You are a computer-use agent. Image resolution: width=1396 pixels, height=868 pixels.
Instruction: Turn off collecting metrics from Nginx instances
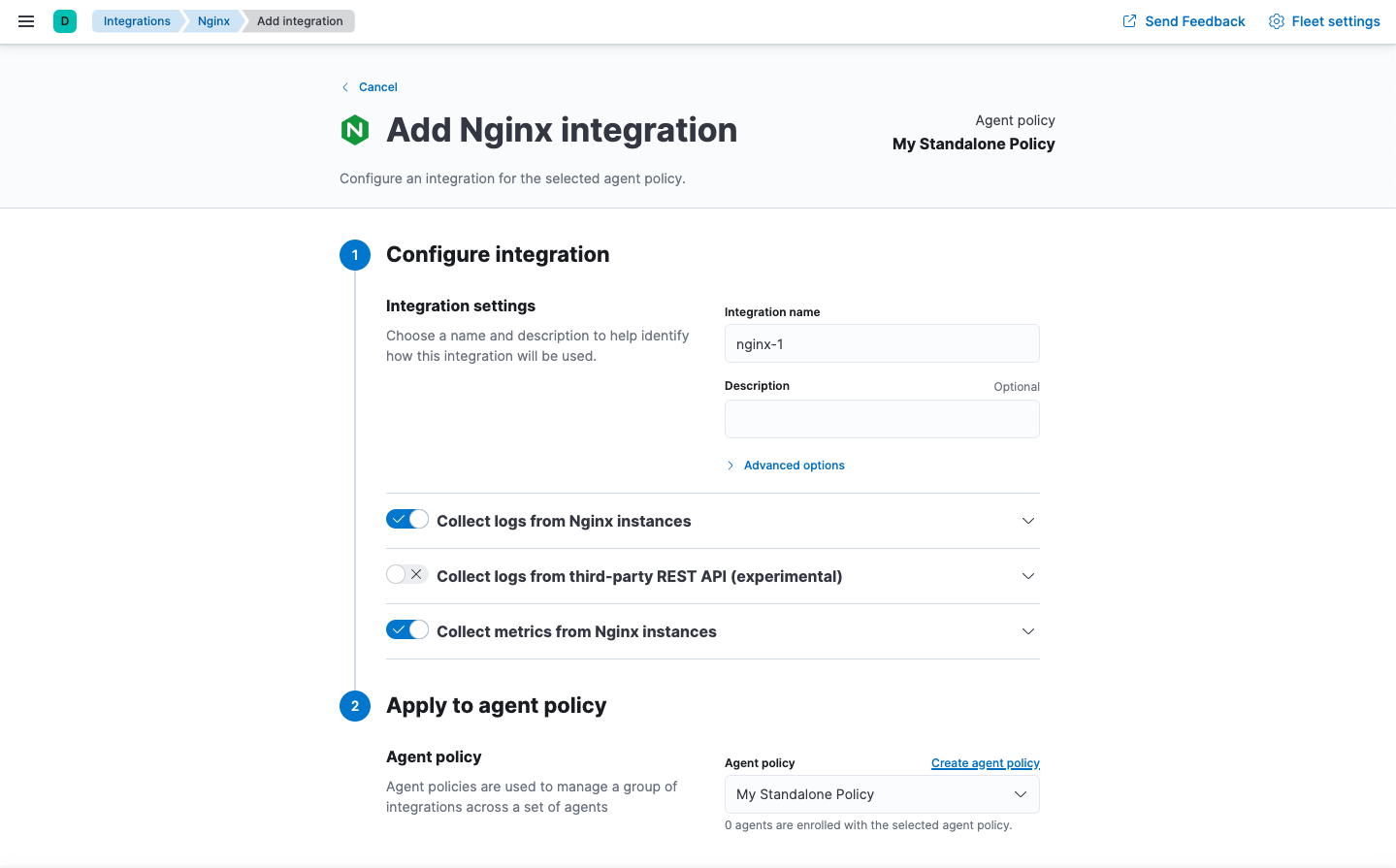[x=406, y=628]
